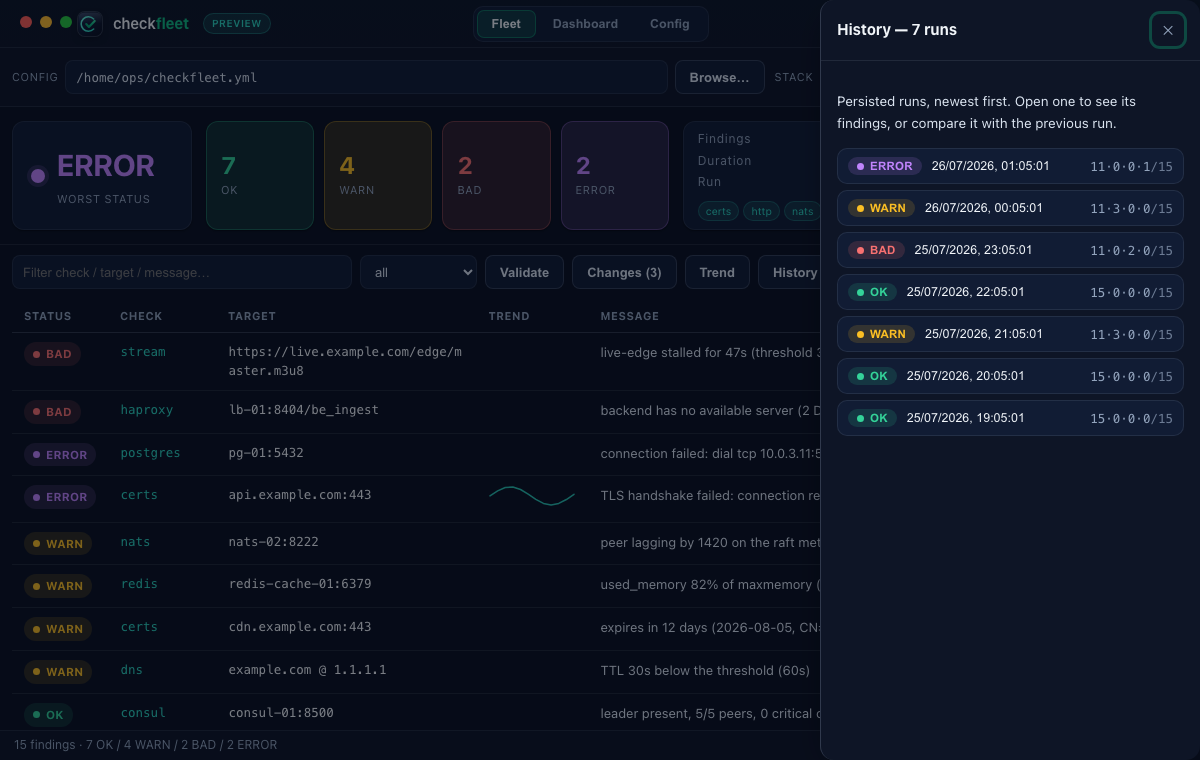Click the postgres check link
This screenshot has width=1200, height=760.
pos(150,453)
